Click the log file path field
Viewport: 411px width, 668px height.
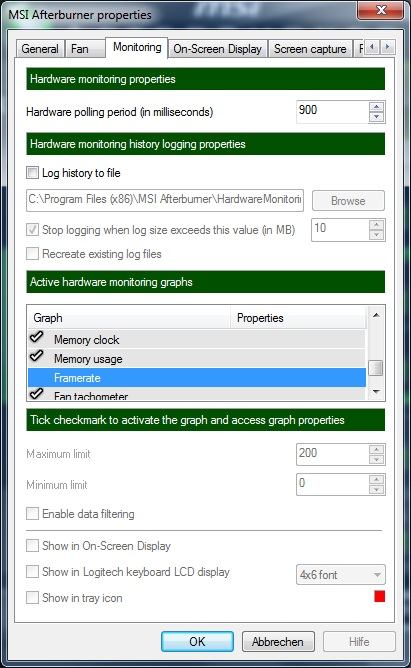[165, 200]
